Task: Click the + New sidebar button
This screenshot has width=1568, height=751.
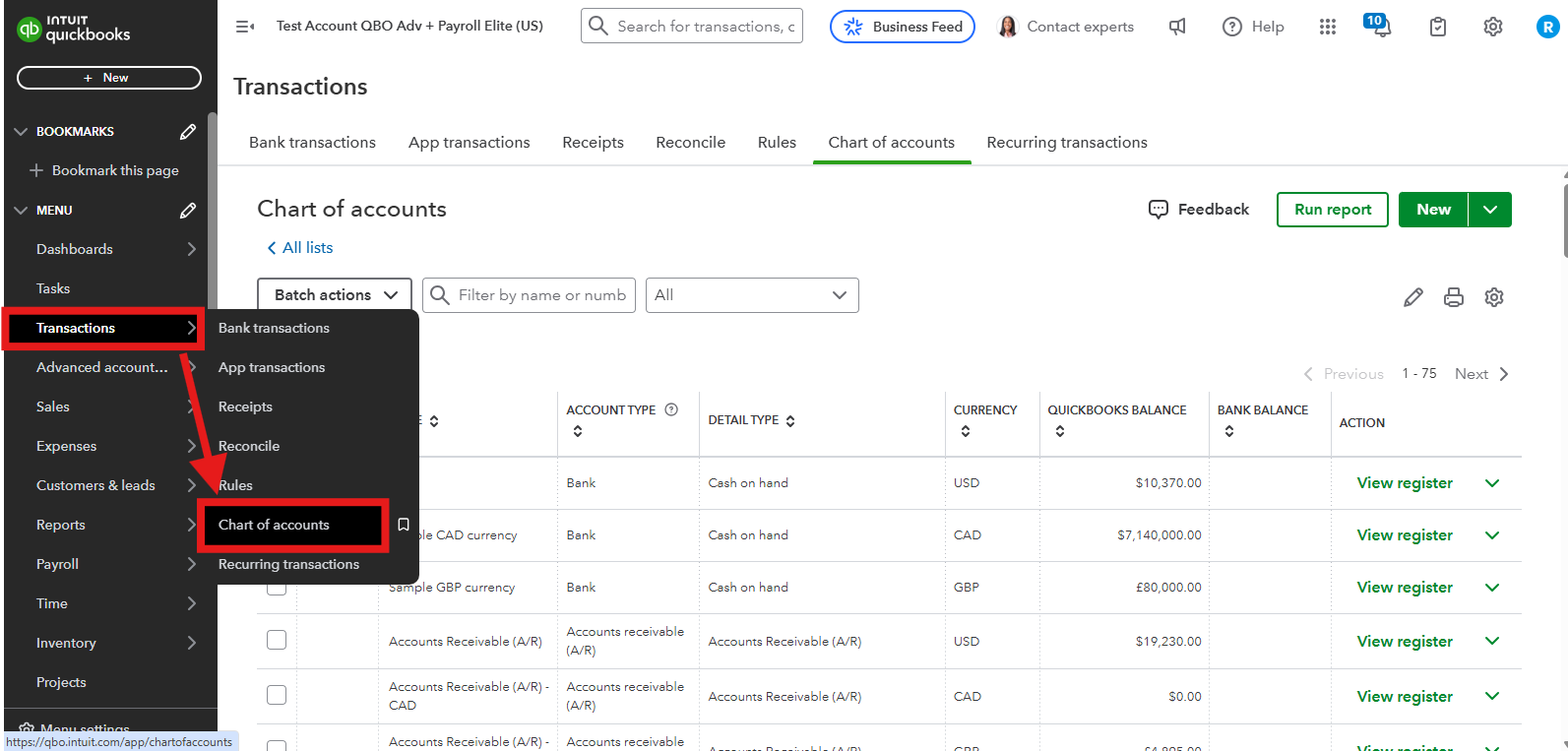Action: coord(109,78)
